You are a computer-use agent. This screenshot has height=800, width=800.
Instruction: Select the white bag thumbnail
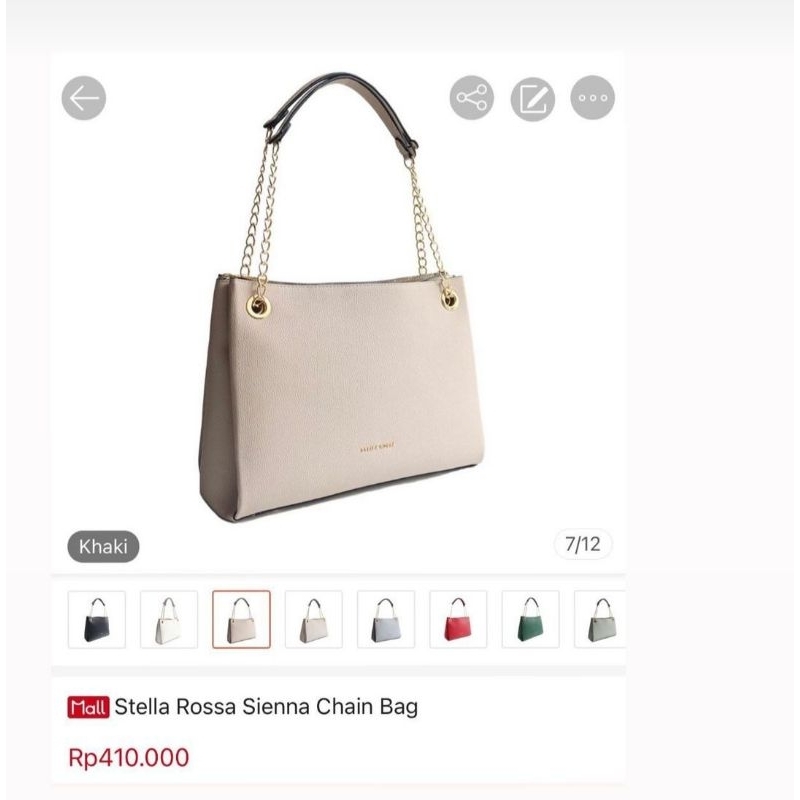point(169,619)
